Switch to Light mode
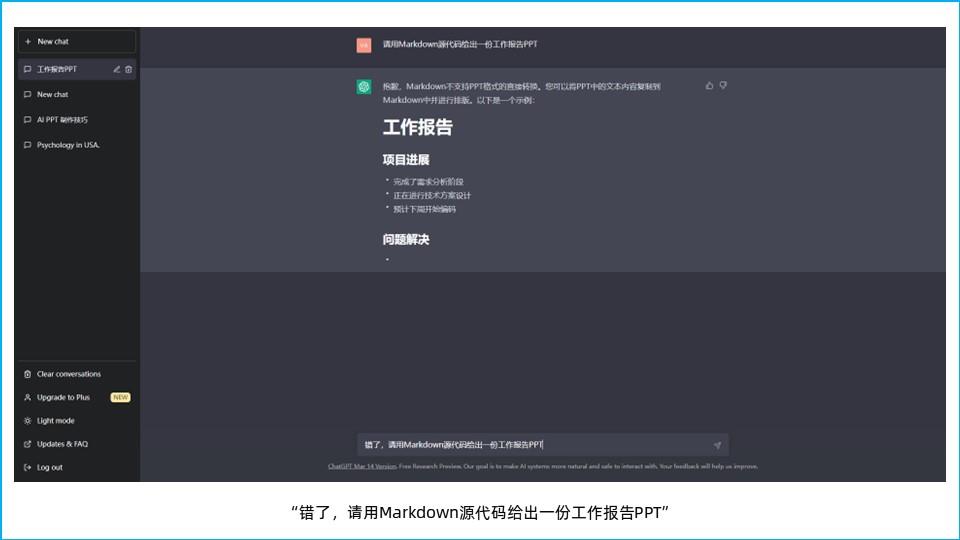Screen dimensions: 960x540 (77, 421)
